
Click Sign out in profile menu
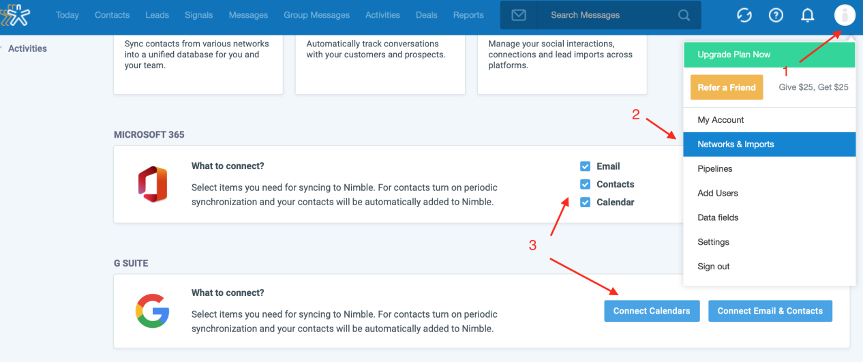[769, 266]
